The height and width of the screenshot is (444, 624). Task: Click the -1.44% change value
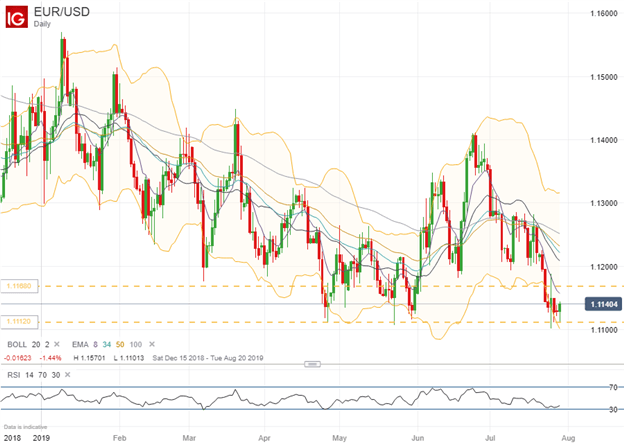[x=51, y=358]
